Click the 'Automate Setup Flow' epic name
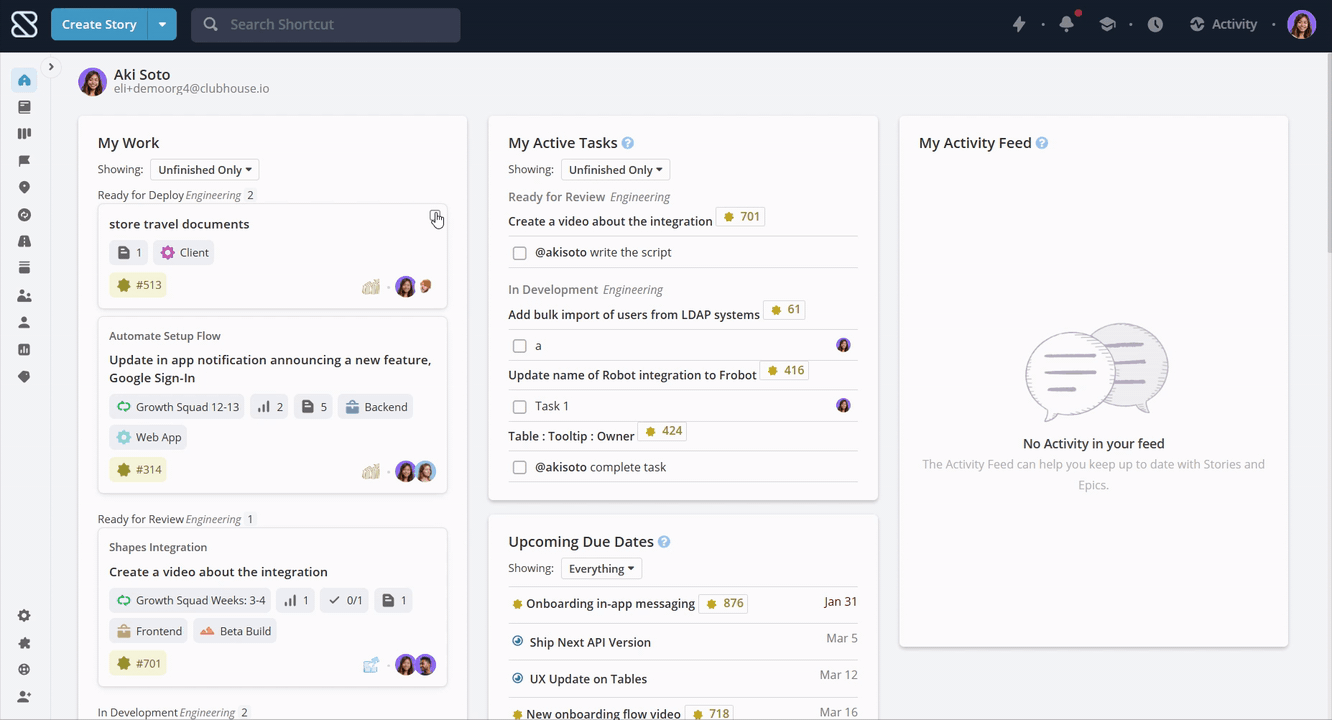 (x=165, y=336)
